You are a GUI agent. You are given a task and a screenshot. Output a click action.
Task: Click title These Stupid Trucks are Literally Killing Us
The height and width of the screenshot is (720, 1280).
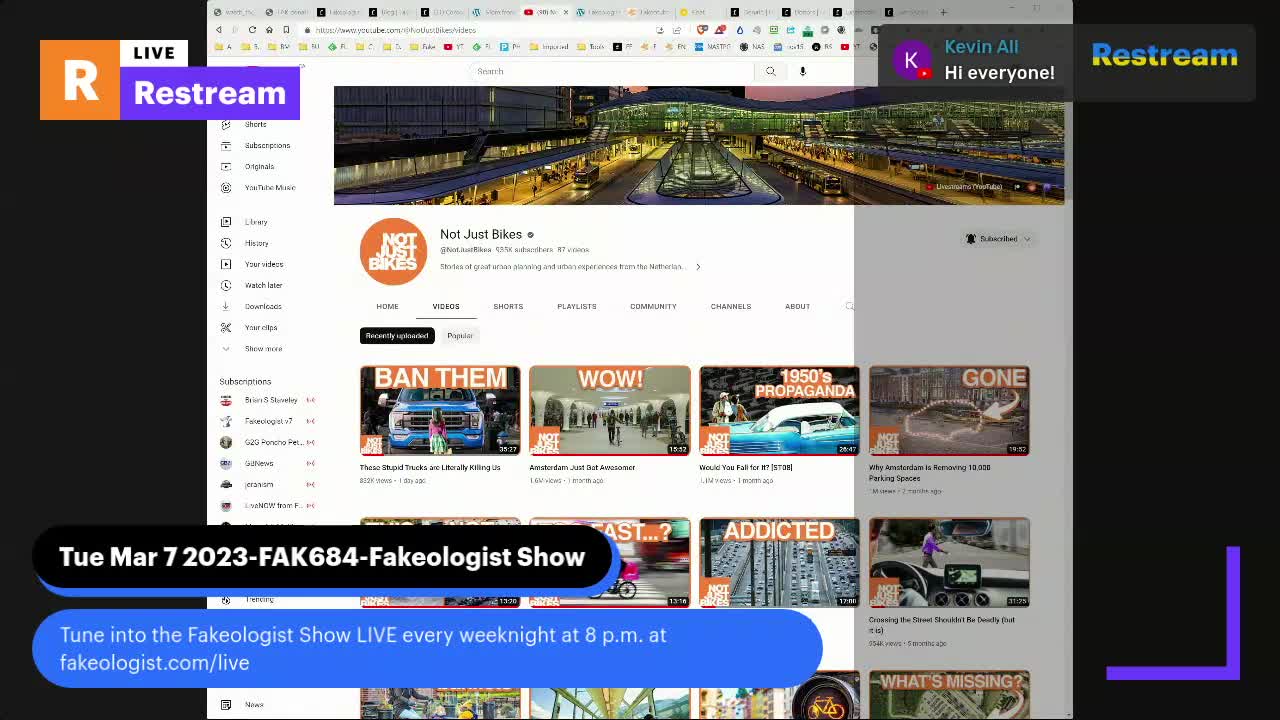[x=430, y=467]
